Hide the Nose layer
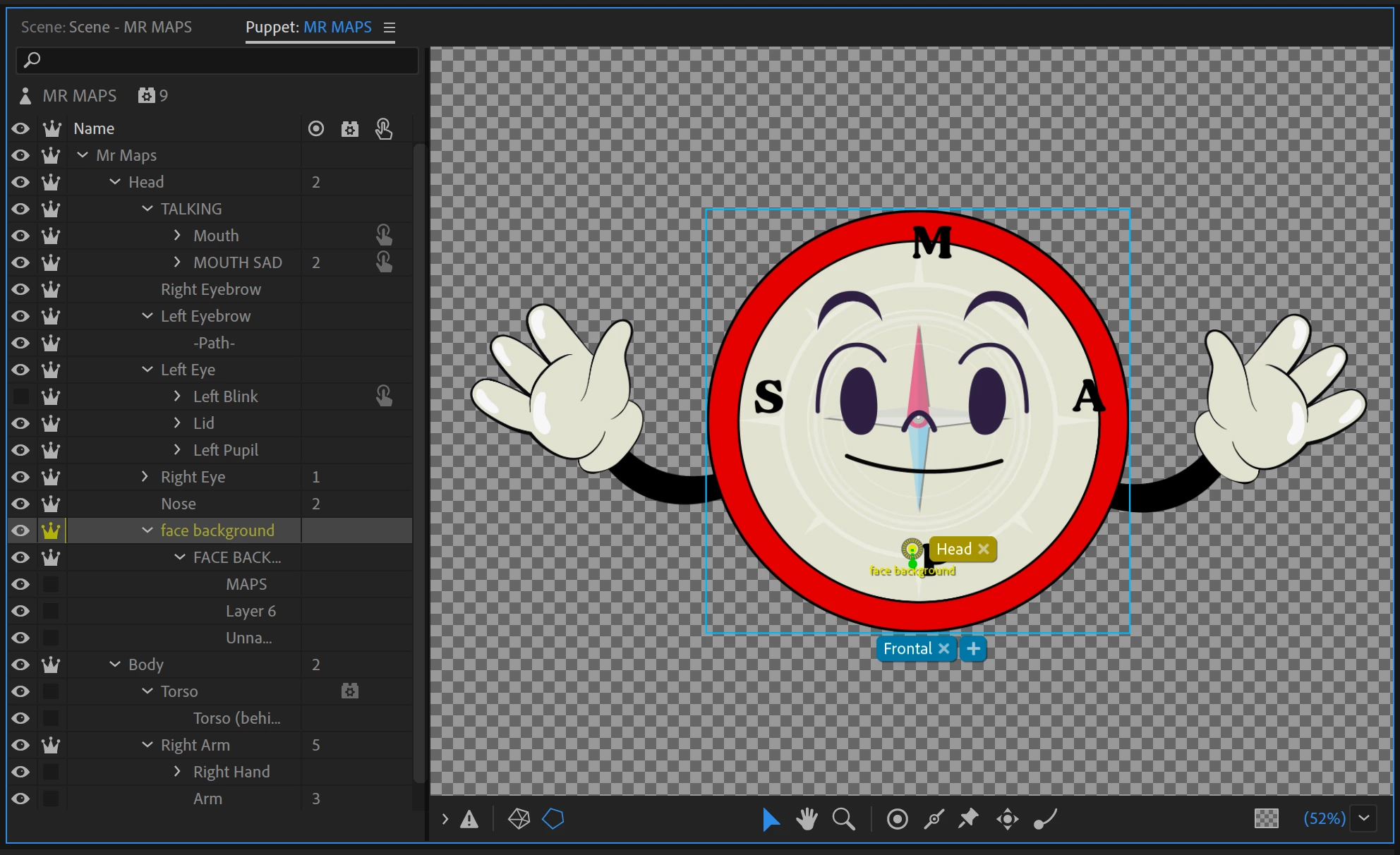The image size is (1400, 855). pyautogui.click(x=20, y=504)
